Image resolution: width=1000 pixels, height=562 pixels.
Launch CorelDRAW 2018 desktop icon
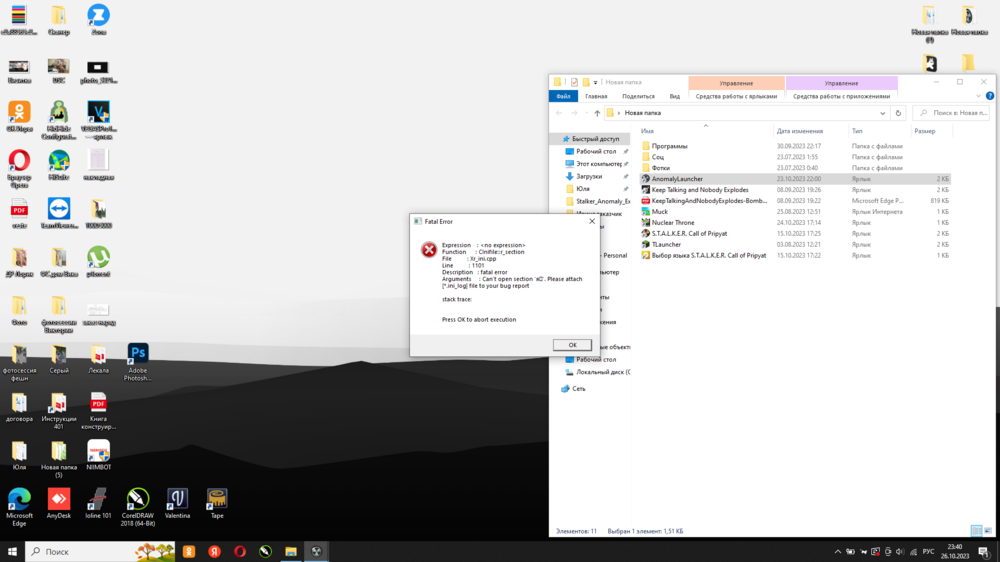(x=136, y=499)
